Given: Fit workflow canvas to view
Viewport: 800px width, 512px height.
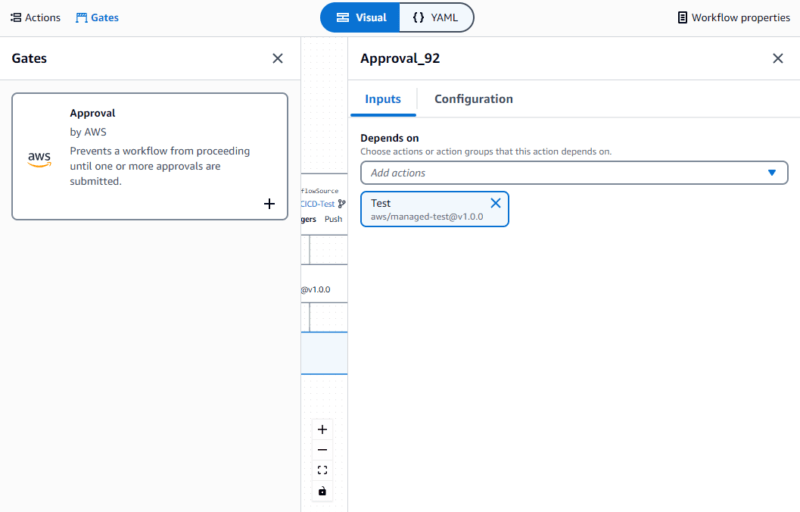Looking at the screenshot, I should coord(322,470).
